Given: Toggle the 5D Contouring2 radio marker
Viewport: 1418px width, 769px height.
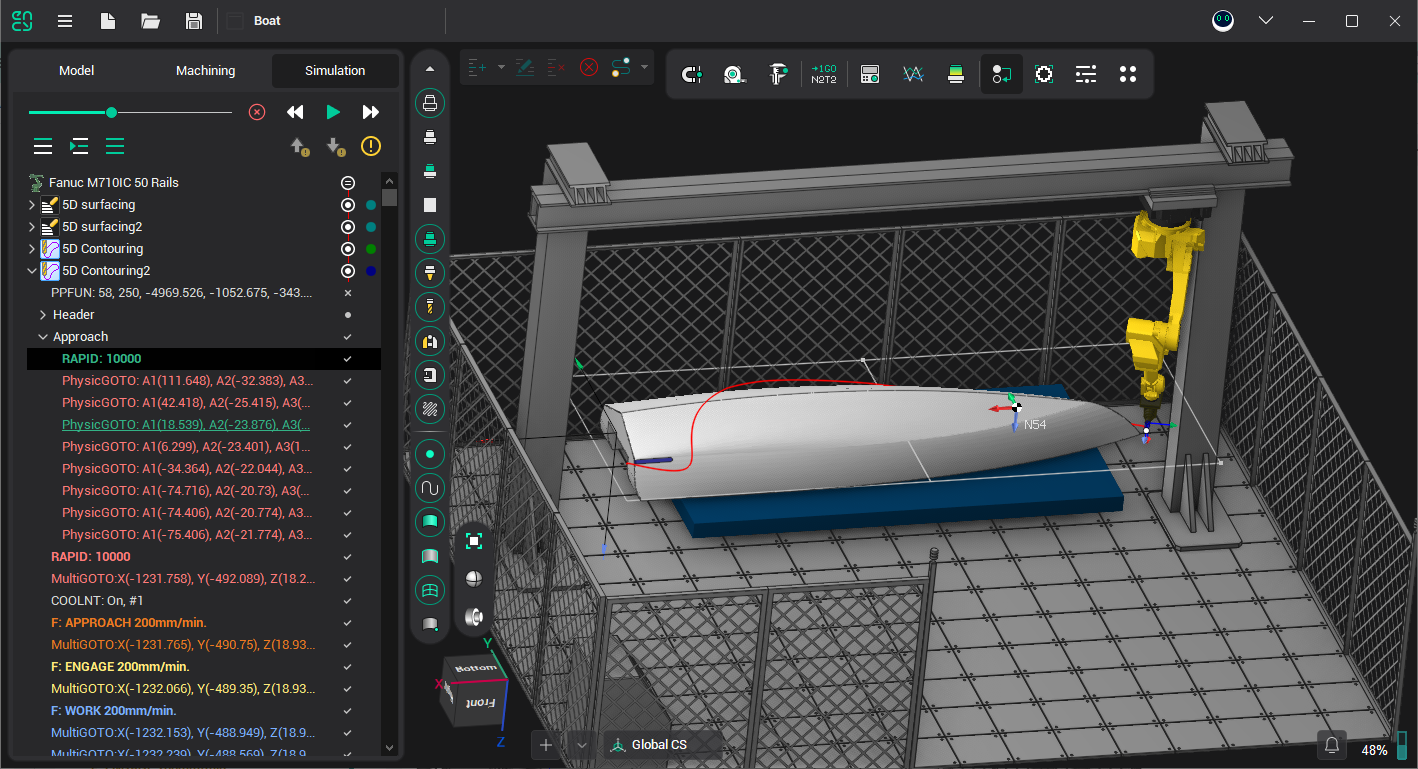Looking at the screenshot, I should 348,271.
